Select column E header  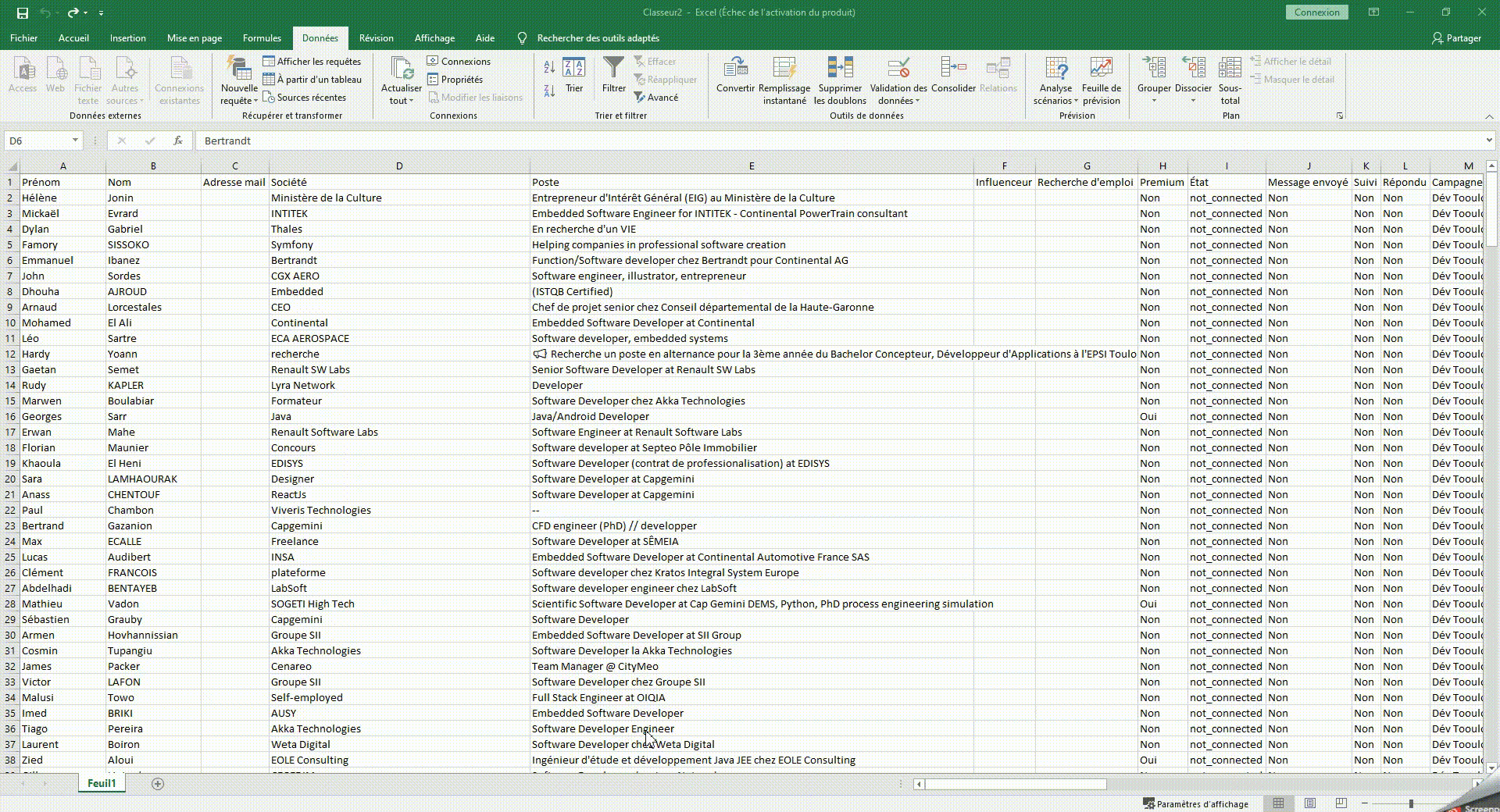tap(752, 166)
